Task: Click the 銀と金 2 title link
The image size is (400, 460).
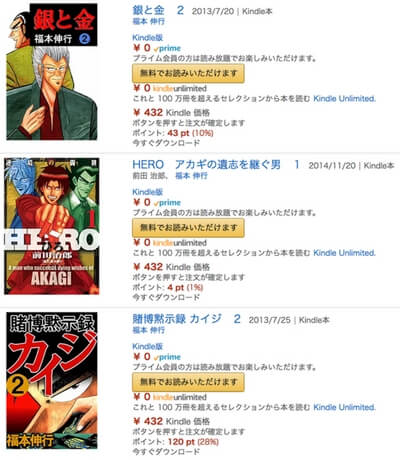Action: (x=158, y=10)
